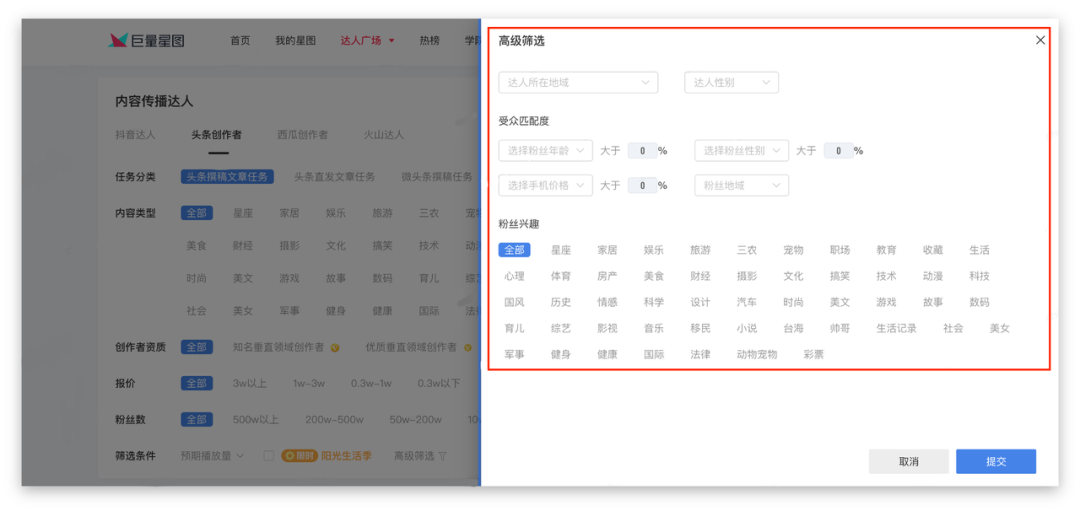The image size is (1080, 511).
Task: Select the 科技 fan interest tag
Action: [x=979, y=276]
